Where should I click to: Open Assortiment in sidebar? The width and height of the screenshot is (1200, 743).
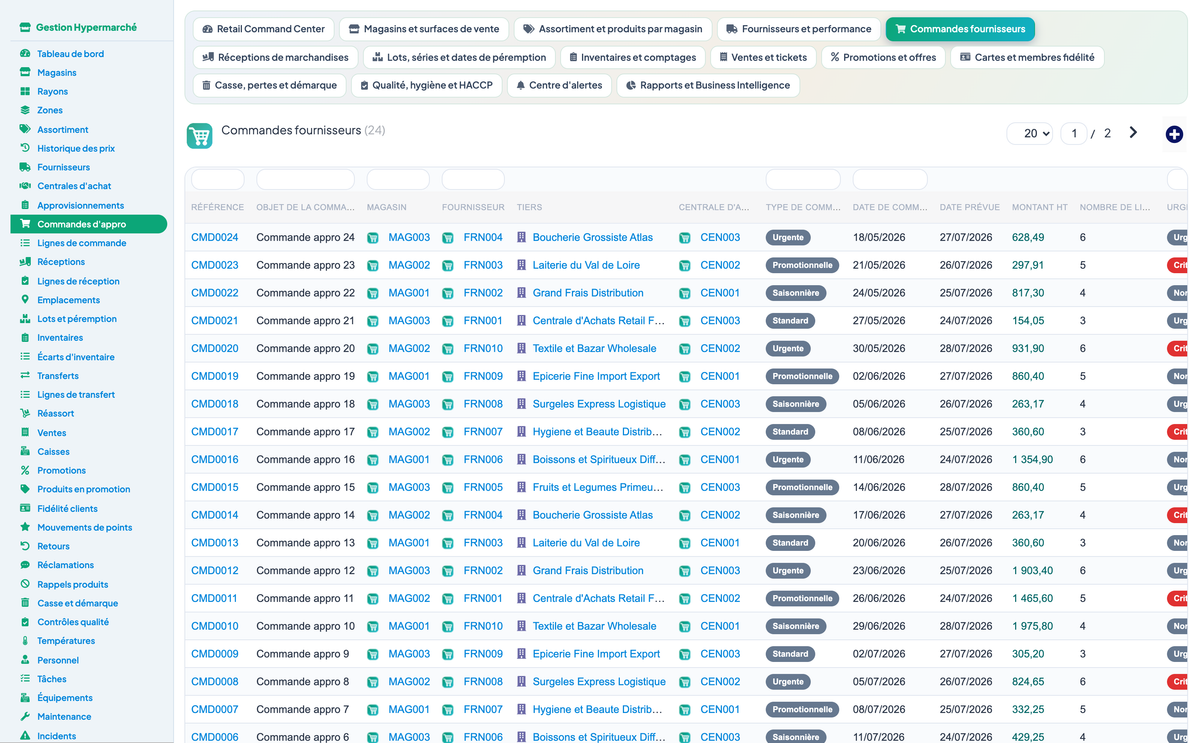coord(63,130)
